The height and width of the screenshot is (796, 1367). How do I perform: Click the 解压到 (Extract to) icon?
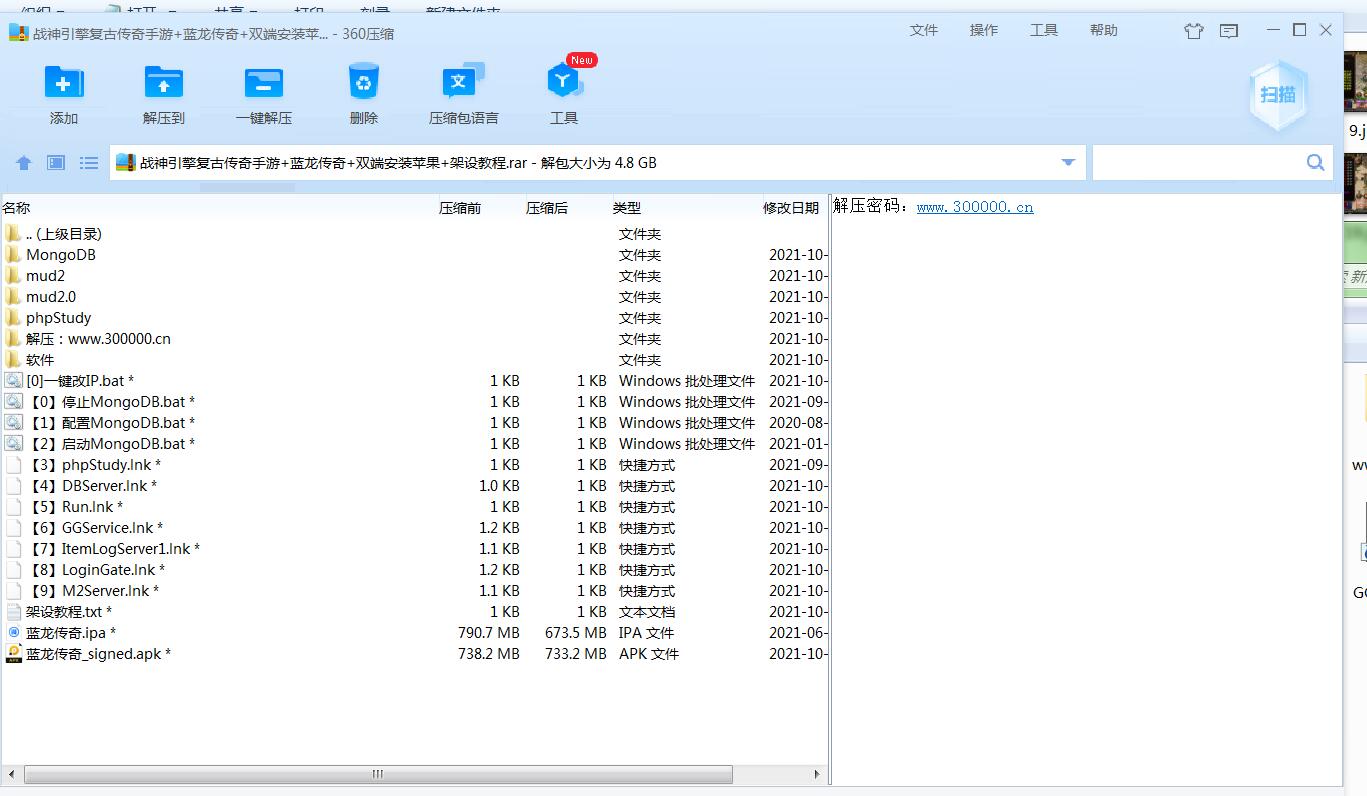click(x=164, y=84)
